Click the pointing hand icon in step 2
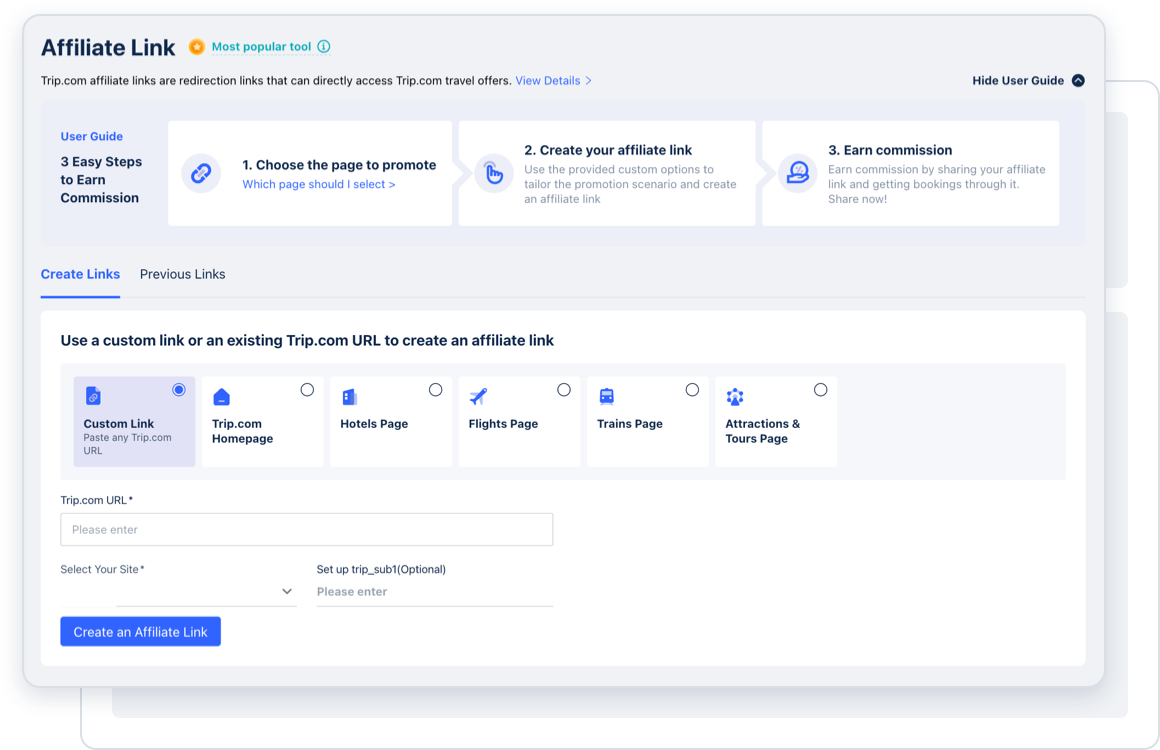Image resolution: width=1160 pixels, height=750 pixels. [493, 173]
